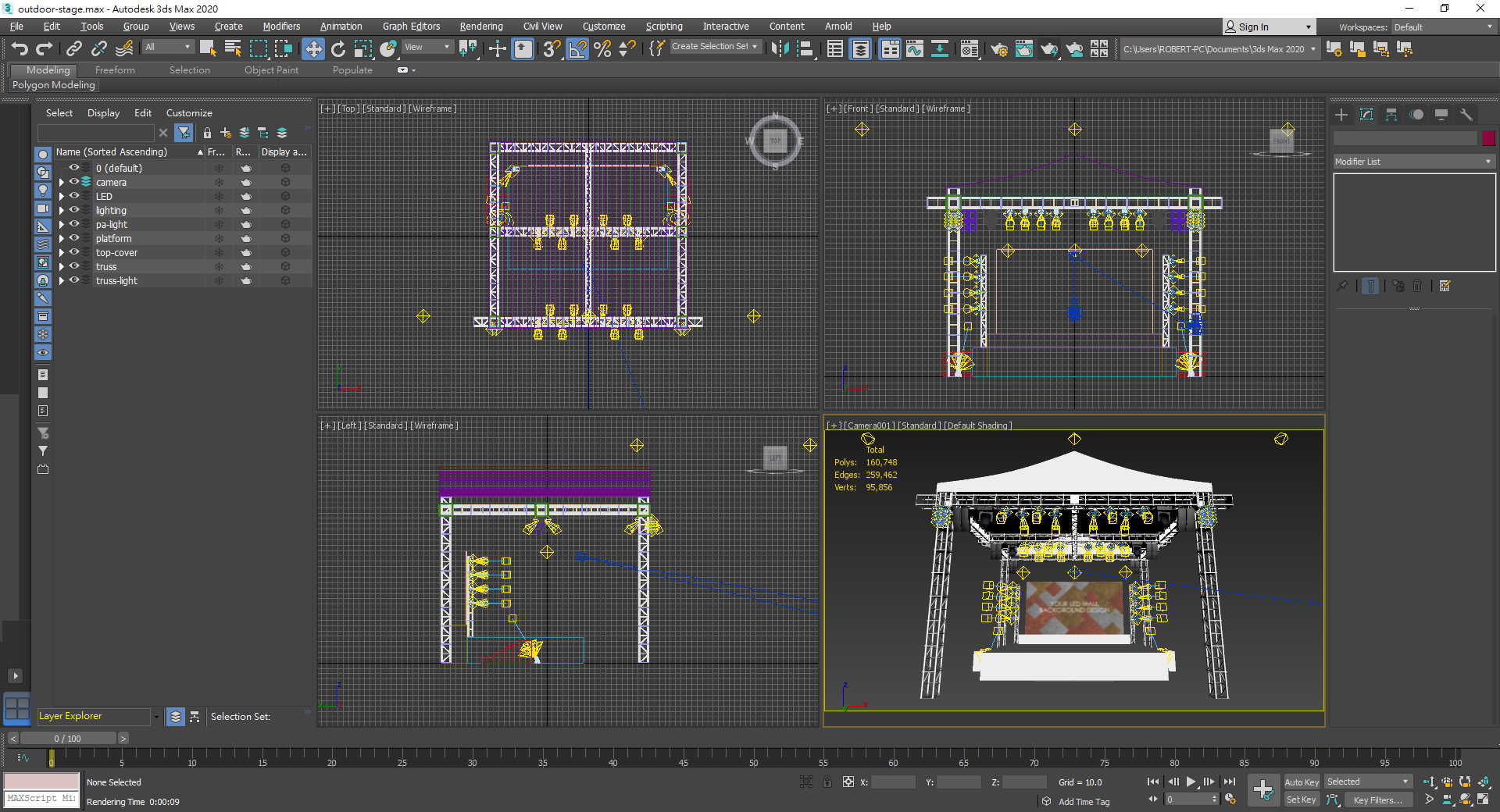Viewport: 1500px width, 812px height.
Task: Select the Move transform tool
Action: click(x=312, y=49)
